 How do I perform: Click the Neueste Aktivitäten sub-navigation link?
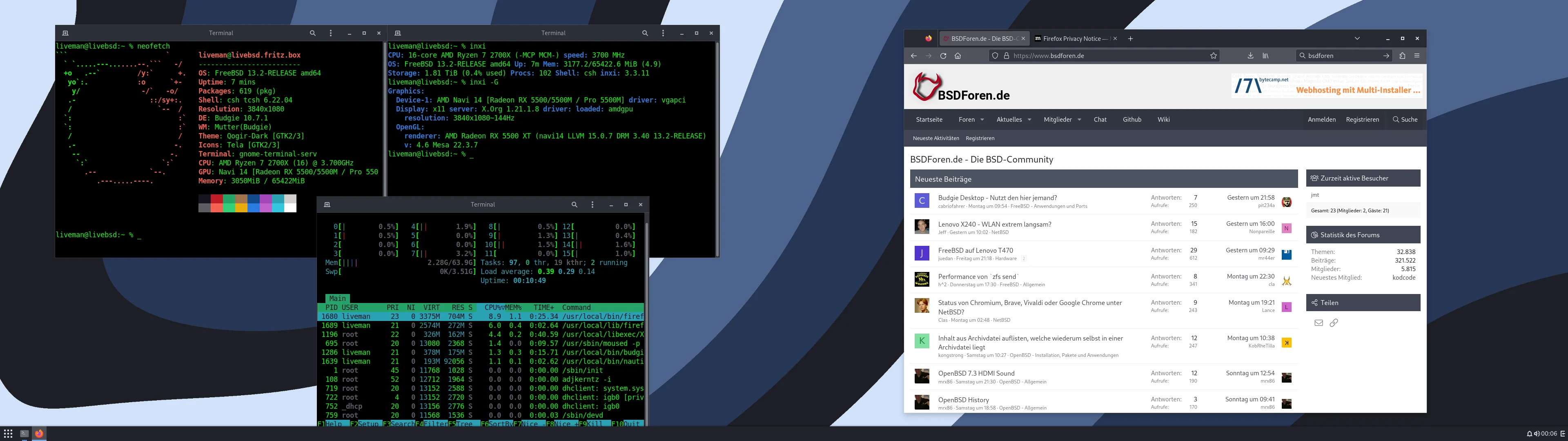tap(935, 138)
